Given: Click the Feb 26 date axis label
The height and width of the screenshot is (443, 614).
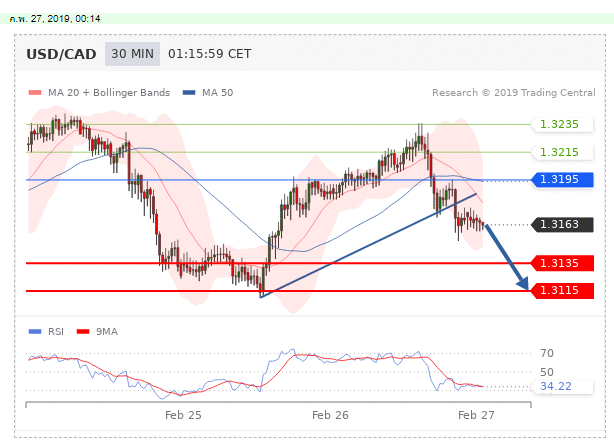Looking at the screenshot, I should coord(330,415).
